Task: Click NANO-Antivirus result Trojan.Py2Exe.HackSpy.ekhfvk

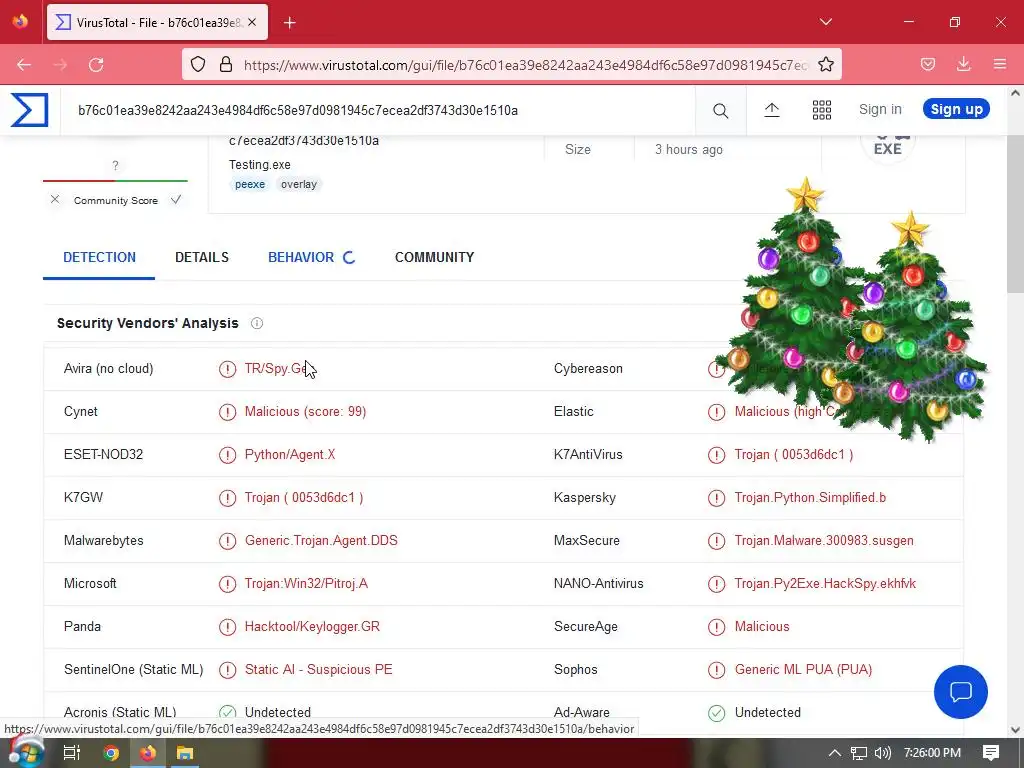Action: click(825, 584)
